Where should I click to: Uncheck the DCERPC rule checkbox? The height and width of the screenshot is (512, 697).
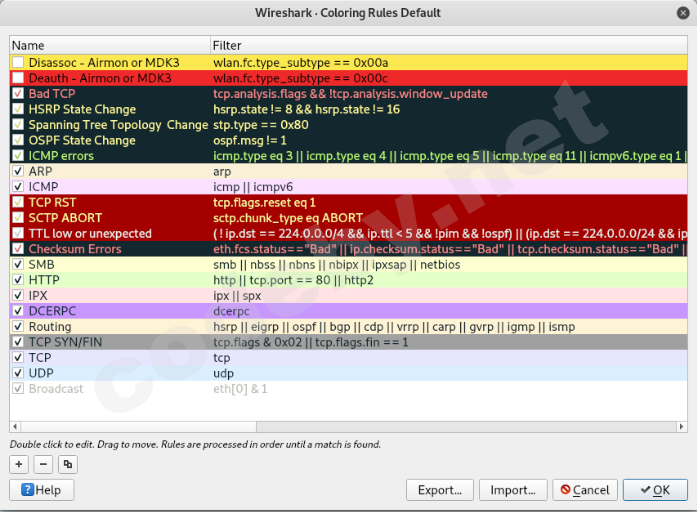pos(18,311)
